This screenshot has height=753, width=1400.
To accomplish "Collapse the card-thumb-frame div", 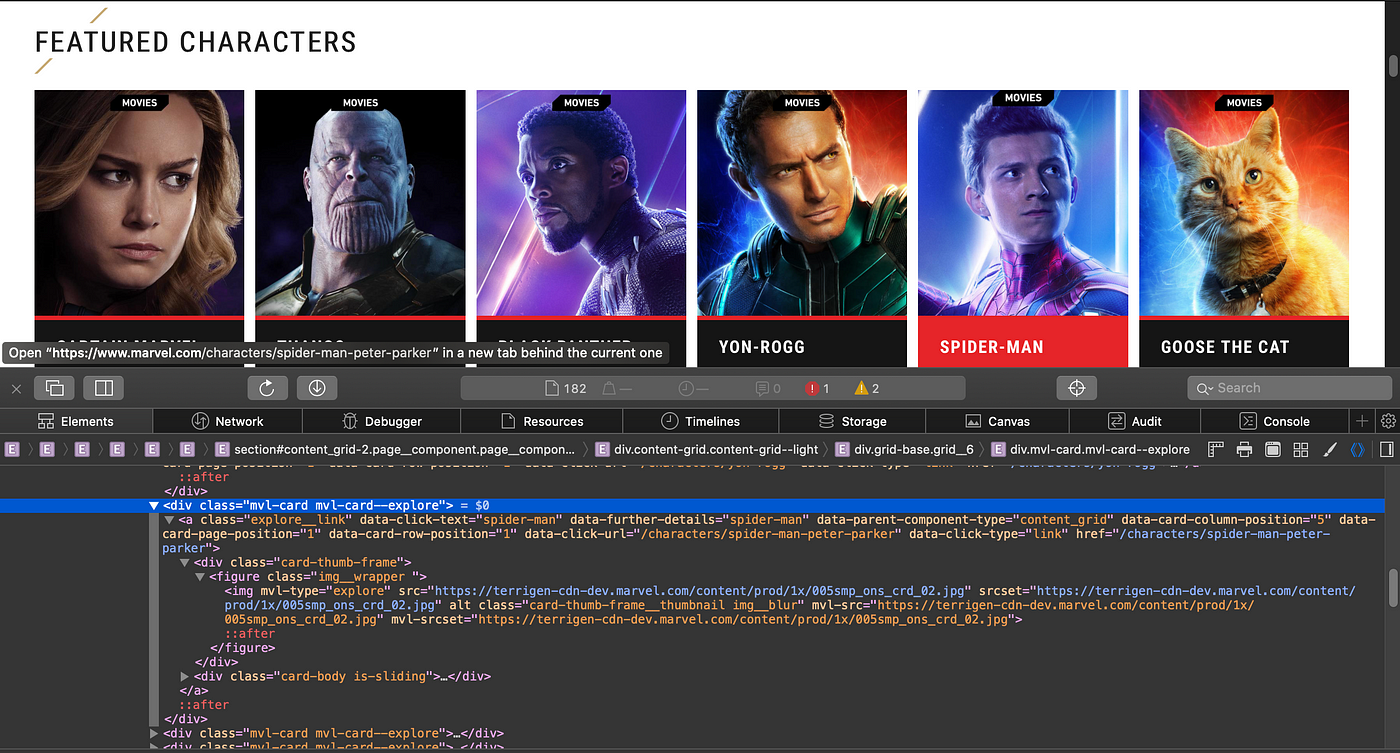I will pos(186,563).
